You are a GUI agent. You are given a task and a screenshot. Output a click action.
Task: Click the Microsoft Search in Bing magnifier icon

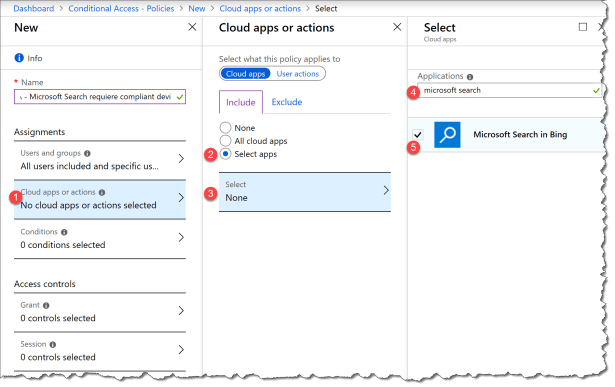[x=447, y=134]
